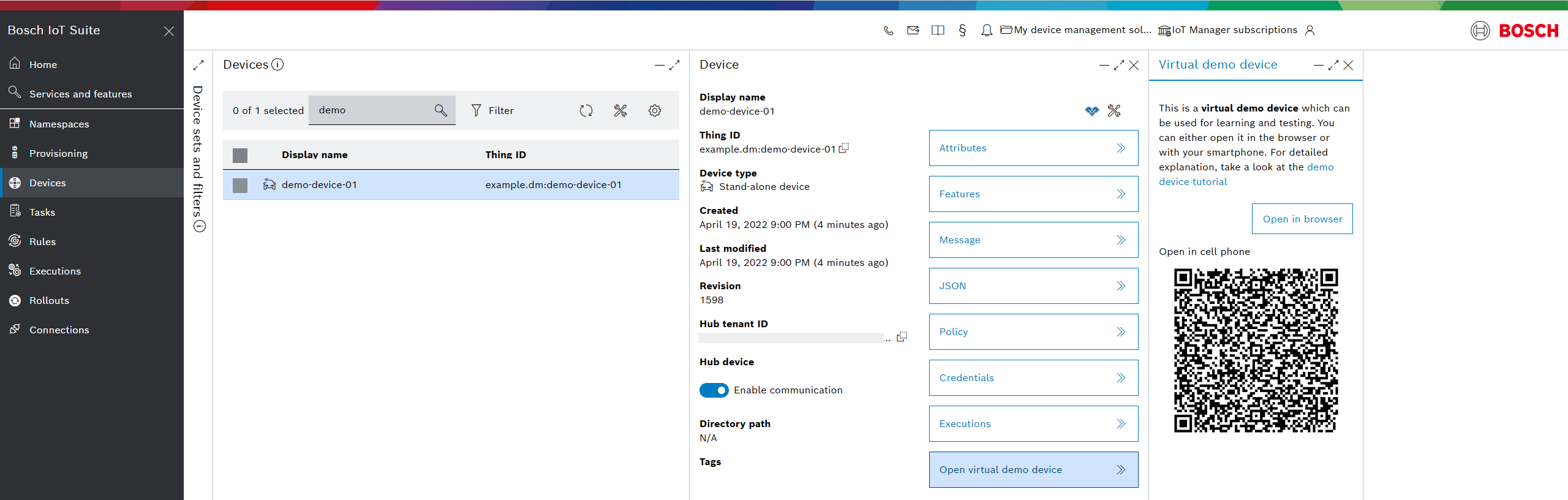Click example.dm:demo-device-01 in the table
This screenshot has height=500, width=1568.
tap(553, 184)
